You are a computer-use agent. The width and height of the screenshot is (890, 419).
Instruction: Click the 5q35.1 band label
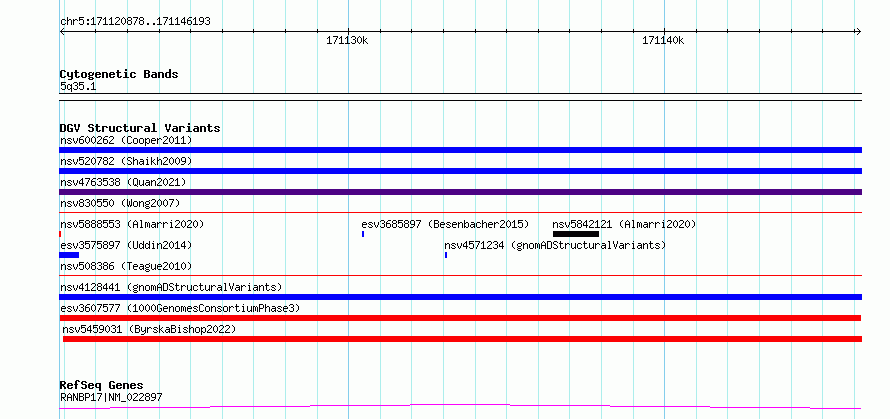click(x=78, y=87)
